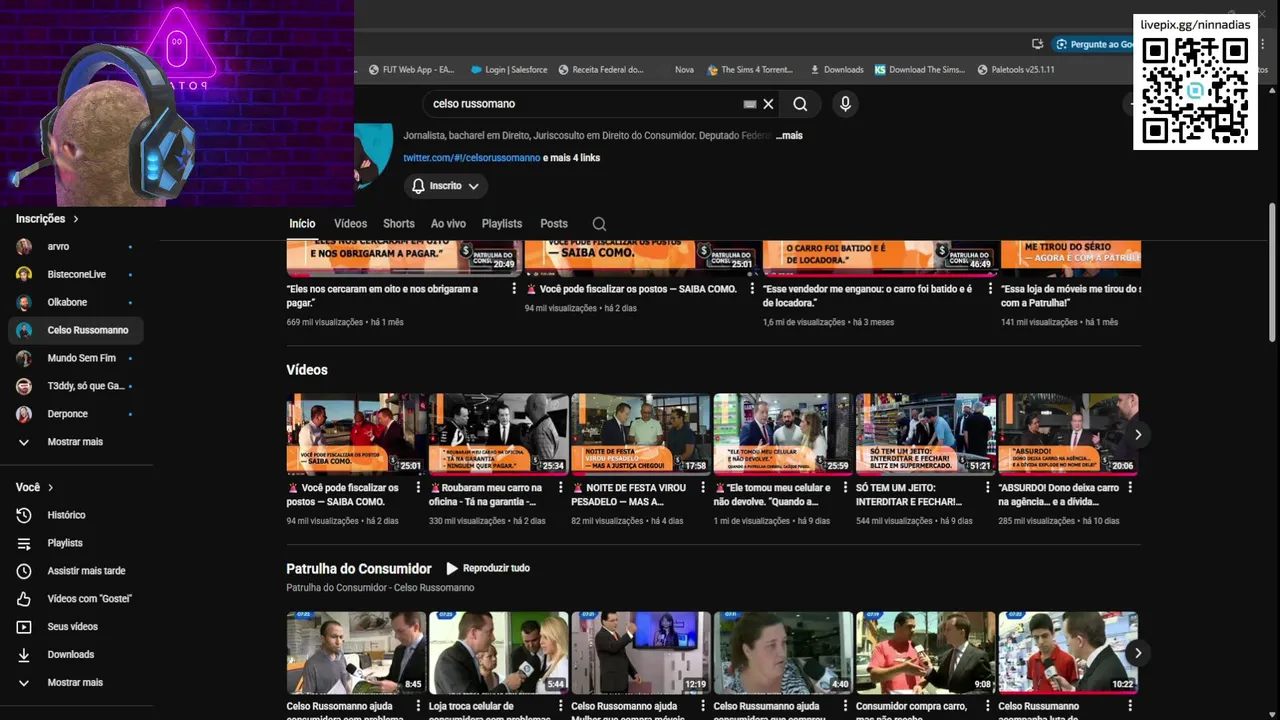Open Histórico in sidebar
This screenshot has width=1280, height=720.
66,515
